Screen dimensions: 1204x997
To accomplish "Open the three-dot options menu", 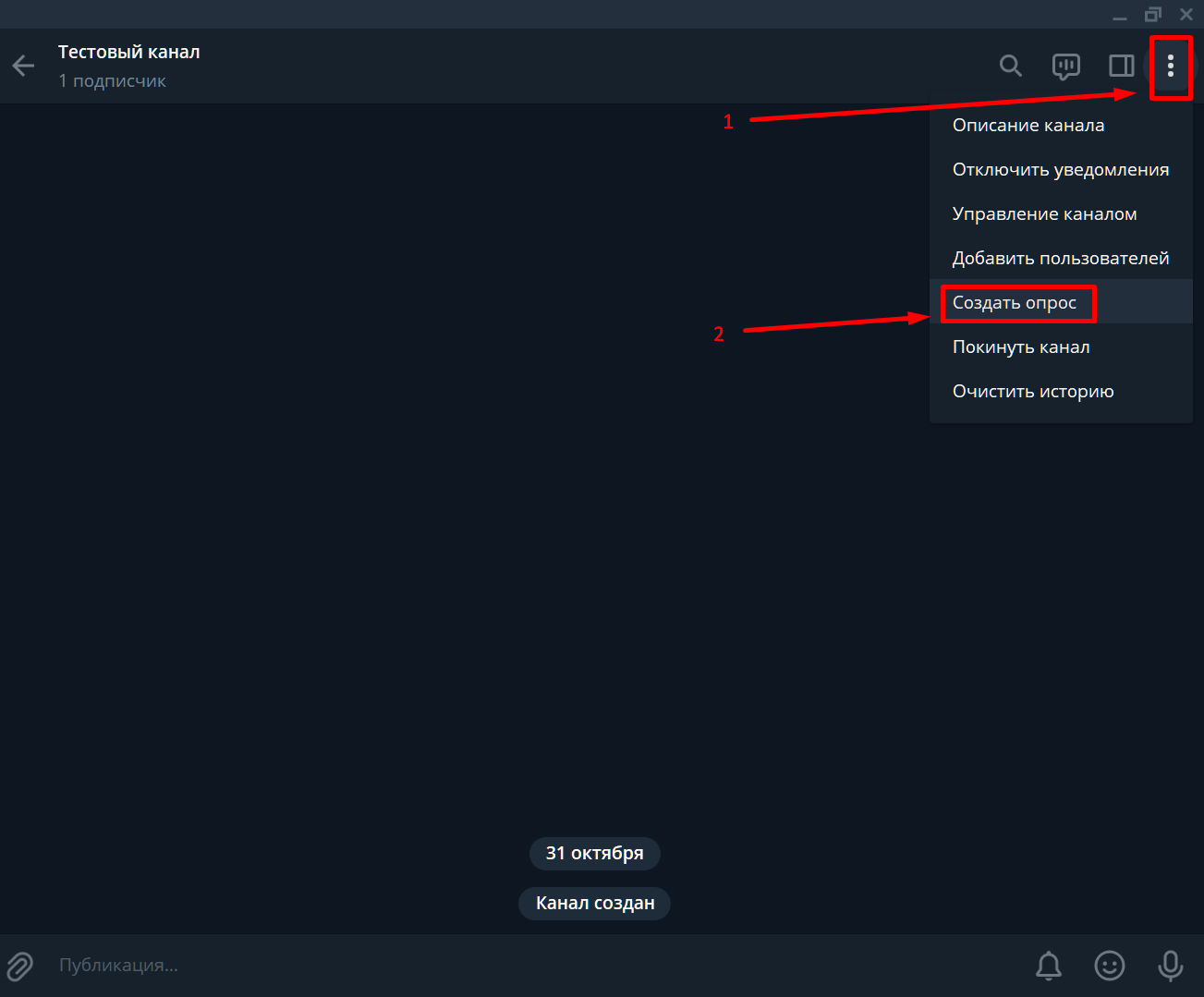I will click(x=1171, y=66).
